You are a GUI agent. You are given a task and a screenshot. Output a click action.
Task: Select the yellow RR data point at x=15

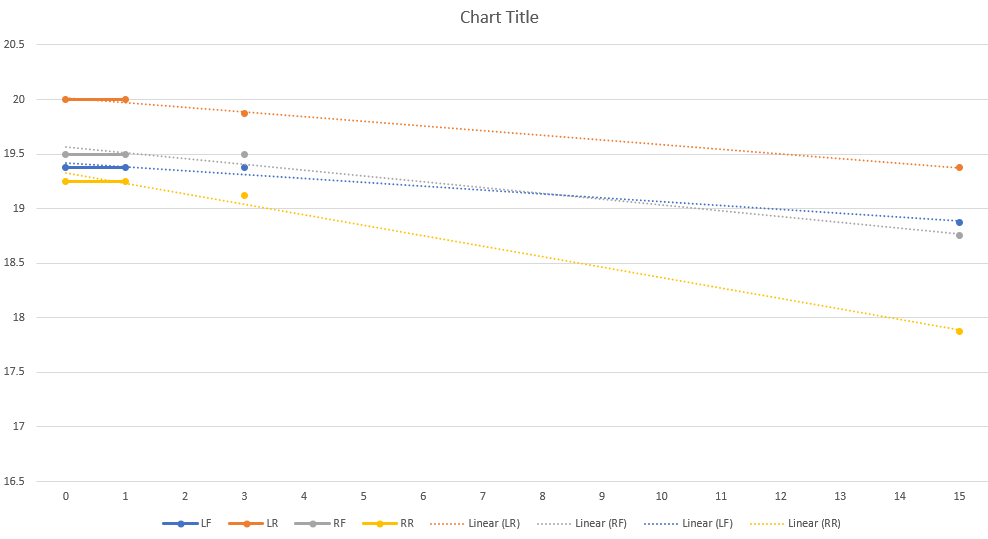coord(959,332)
